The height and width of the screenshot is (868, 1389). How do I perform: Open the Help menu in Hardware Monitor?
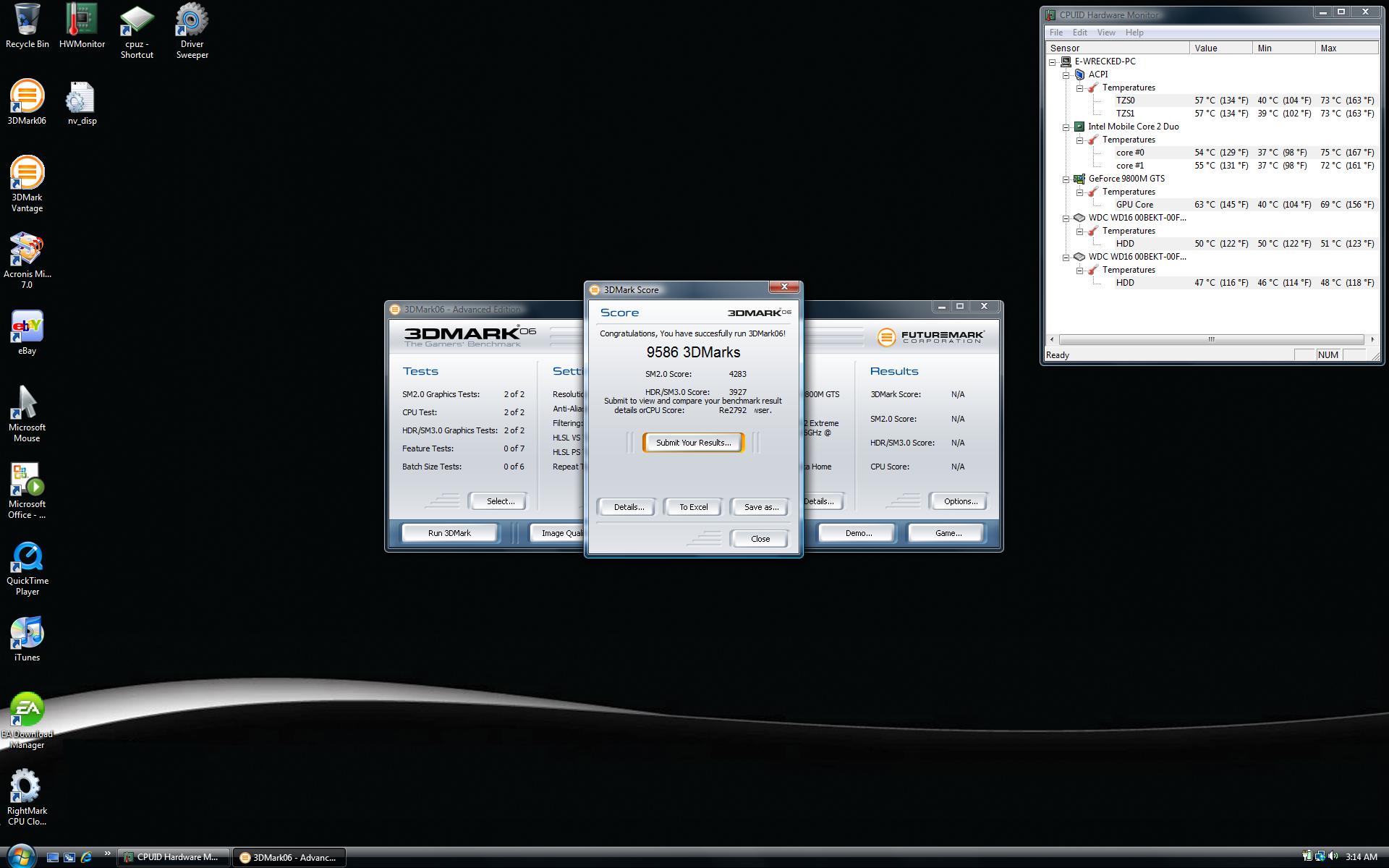click(1134, 33)
